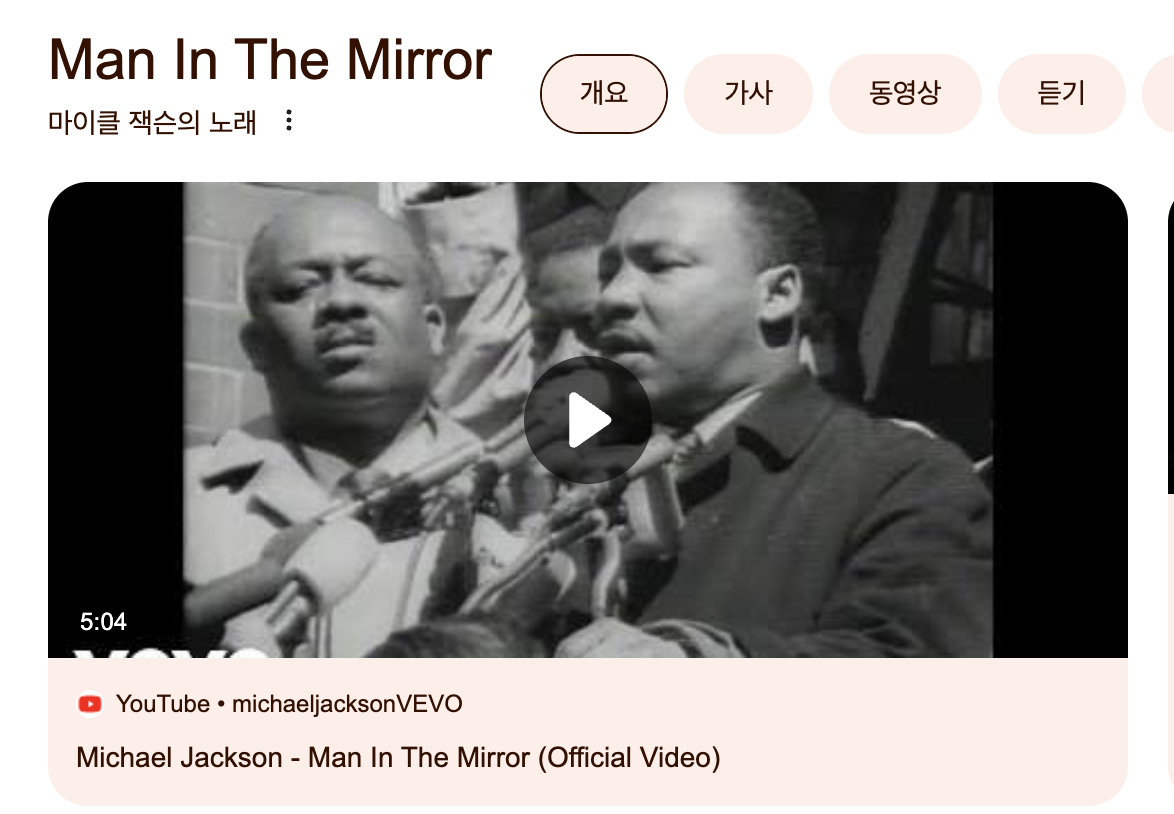Click the 5:04 duration badge
1174x814 pixels.
[103, 622]
